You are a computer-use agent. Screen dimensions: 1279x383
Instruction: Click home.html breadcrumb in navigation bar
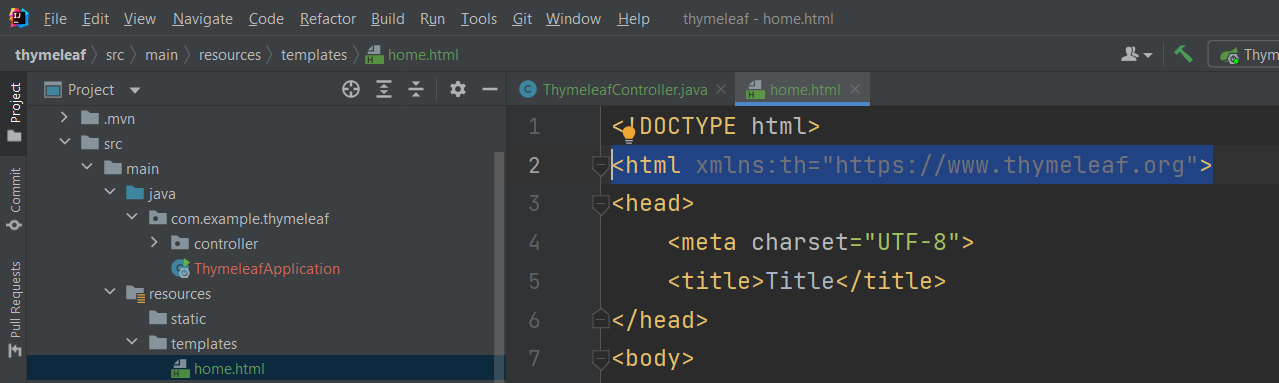(x=412, y=55)
